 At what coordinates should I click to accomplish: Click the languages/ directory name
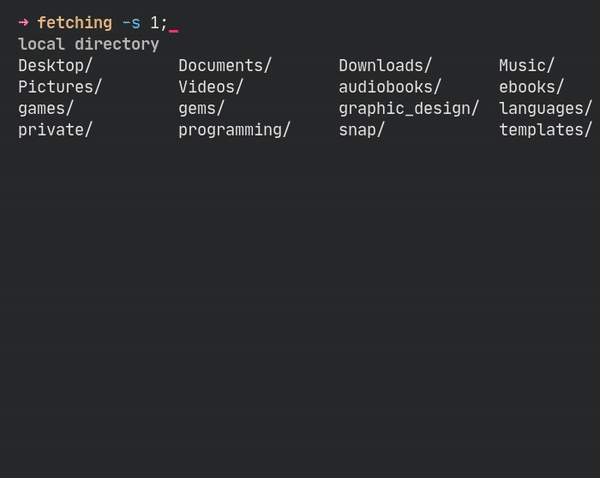click(546, 108)
